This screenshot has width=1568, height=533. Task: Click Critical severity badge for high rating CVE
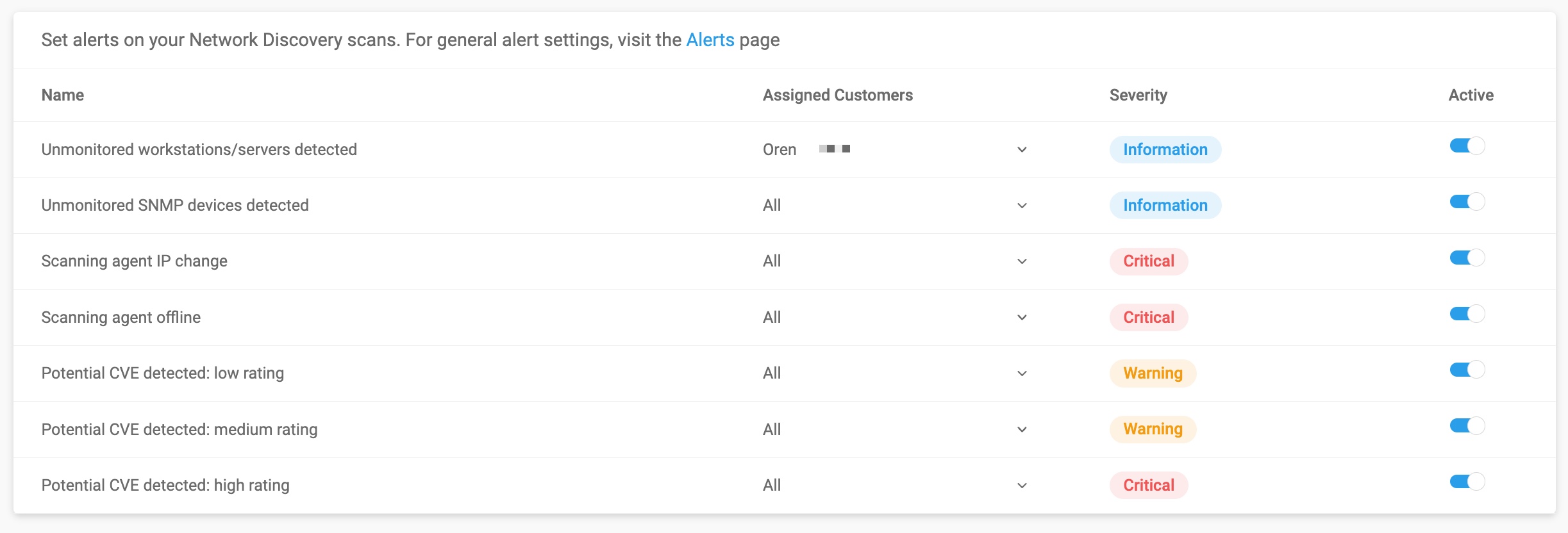pyautogui.click(x=1149, y=485)
